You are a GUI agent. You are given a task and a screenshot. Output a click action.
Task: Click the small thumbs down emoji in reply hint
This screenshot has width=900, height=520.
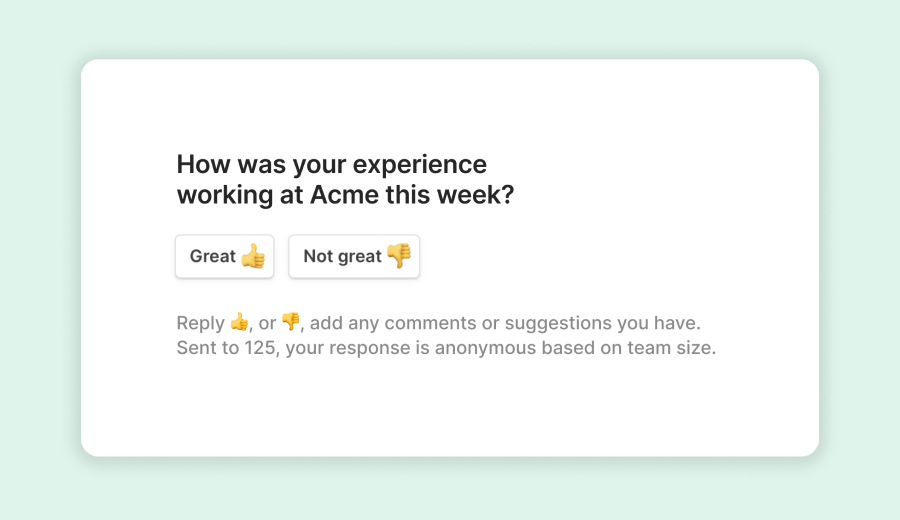click(290, 322)
